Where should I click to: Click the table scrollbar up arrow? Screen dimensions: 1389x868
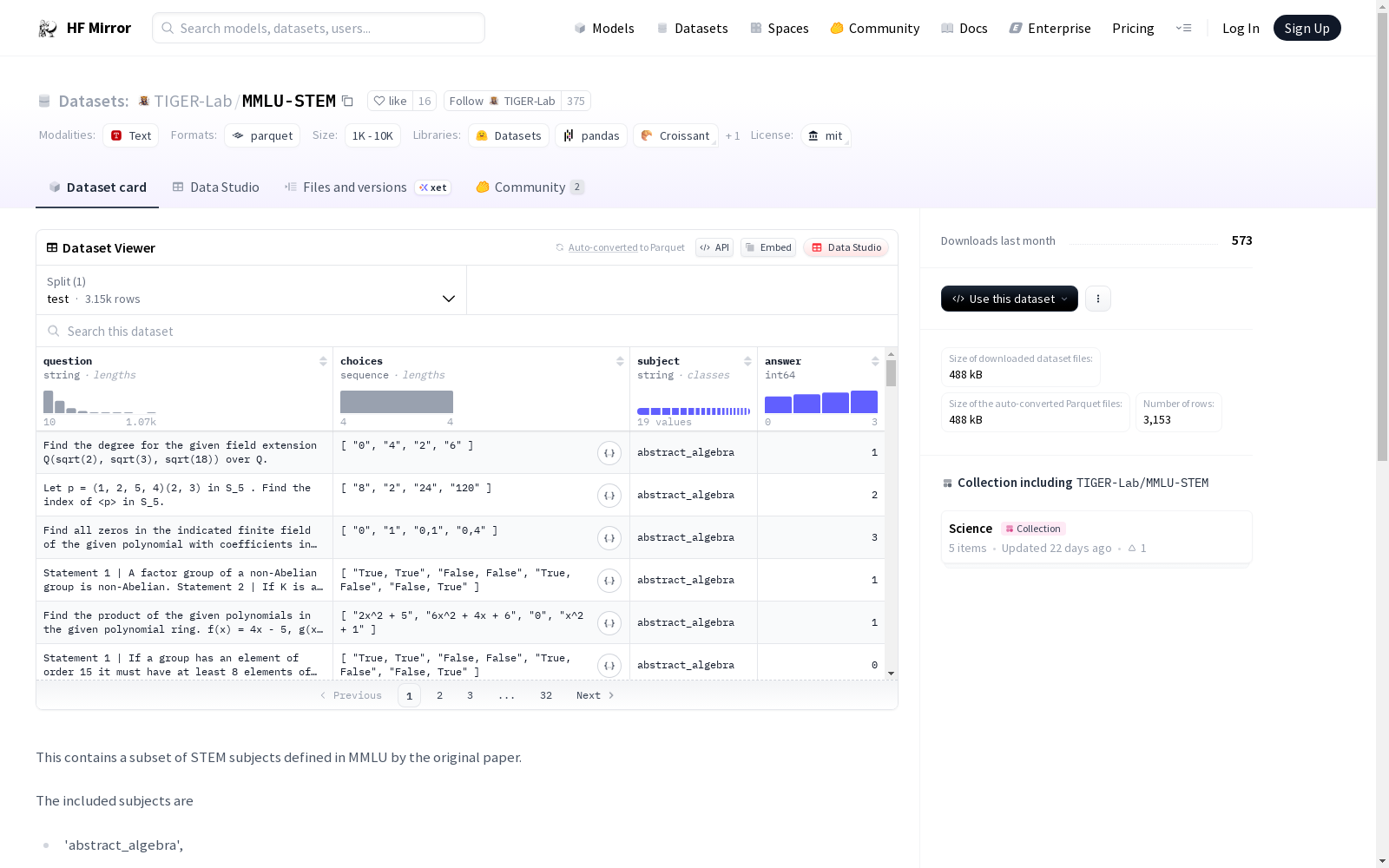click(x=891, y=354)
